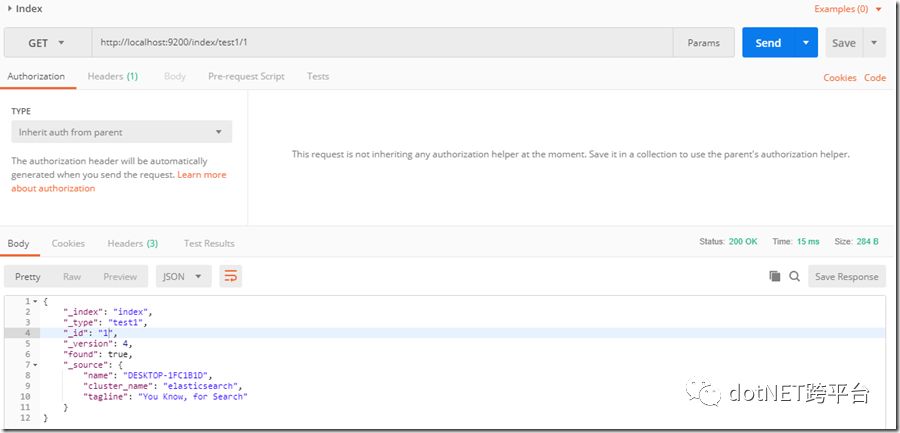Open the Params editor
The height and width of the screenshot is (433, 900).
[703, 43]
